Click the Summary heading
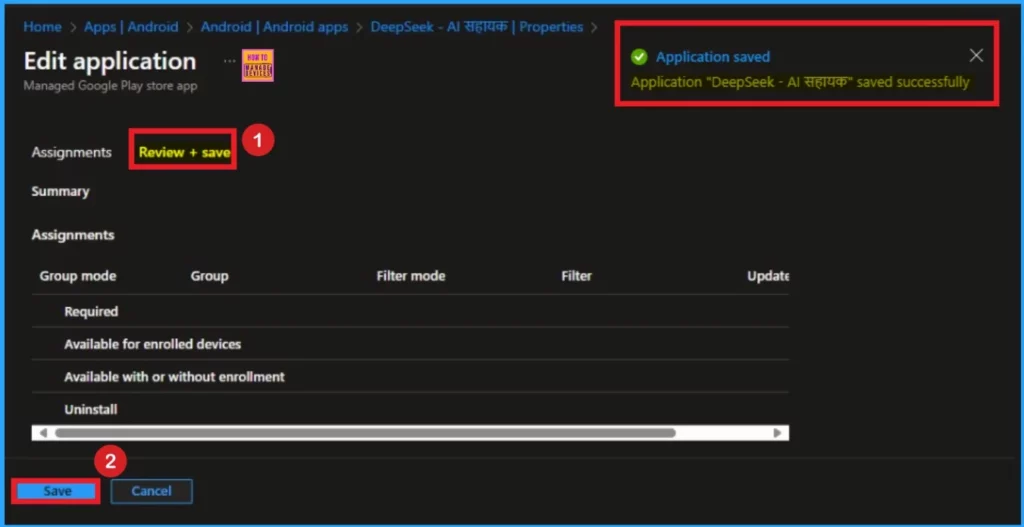Viewport: 1024px width, 527px height. [60, 191]
